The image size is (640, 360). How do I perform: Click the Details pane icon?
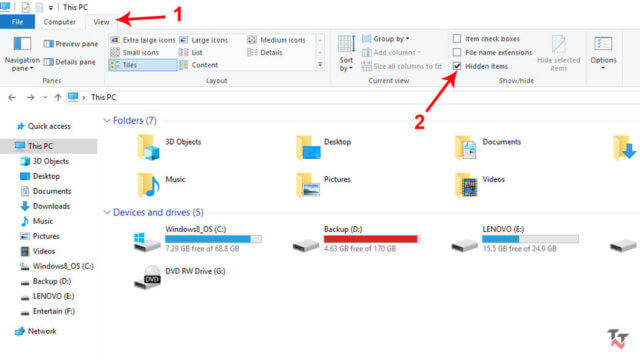49,62
